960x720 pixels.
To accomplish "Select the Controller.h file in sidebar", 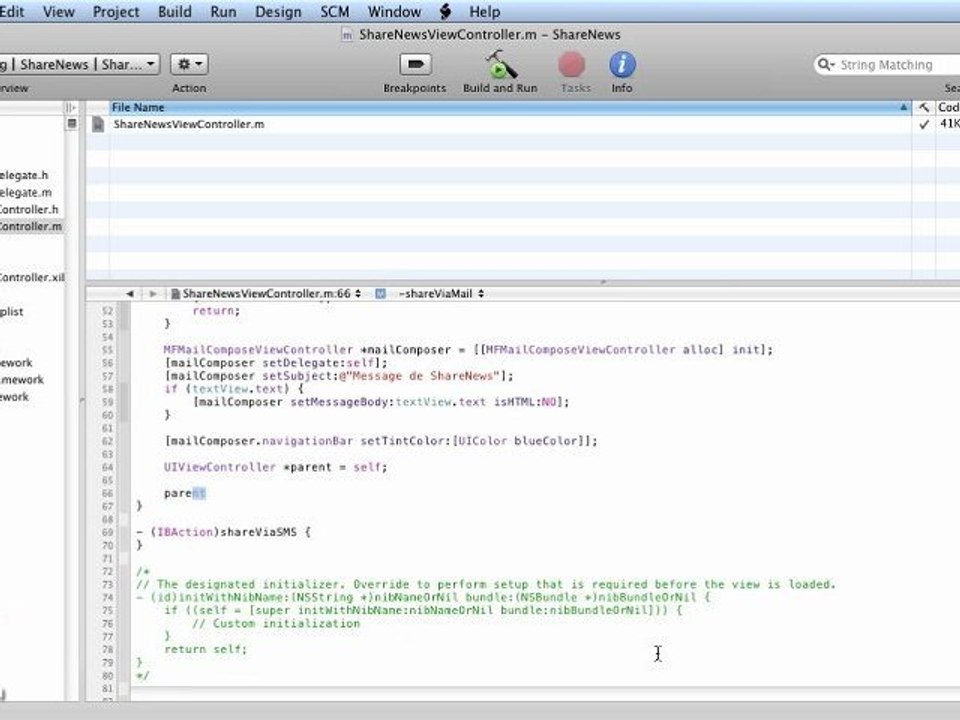I will [x=29, y=209].
